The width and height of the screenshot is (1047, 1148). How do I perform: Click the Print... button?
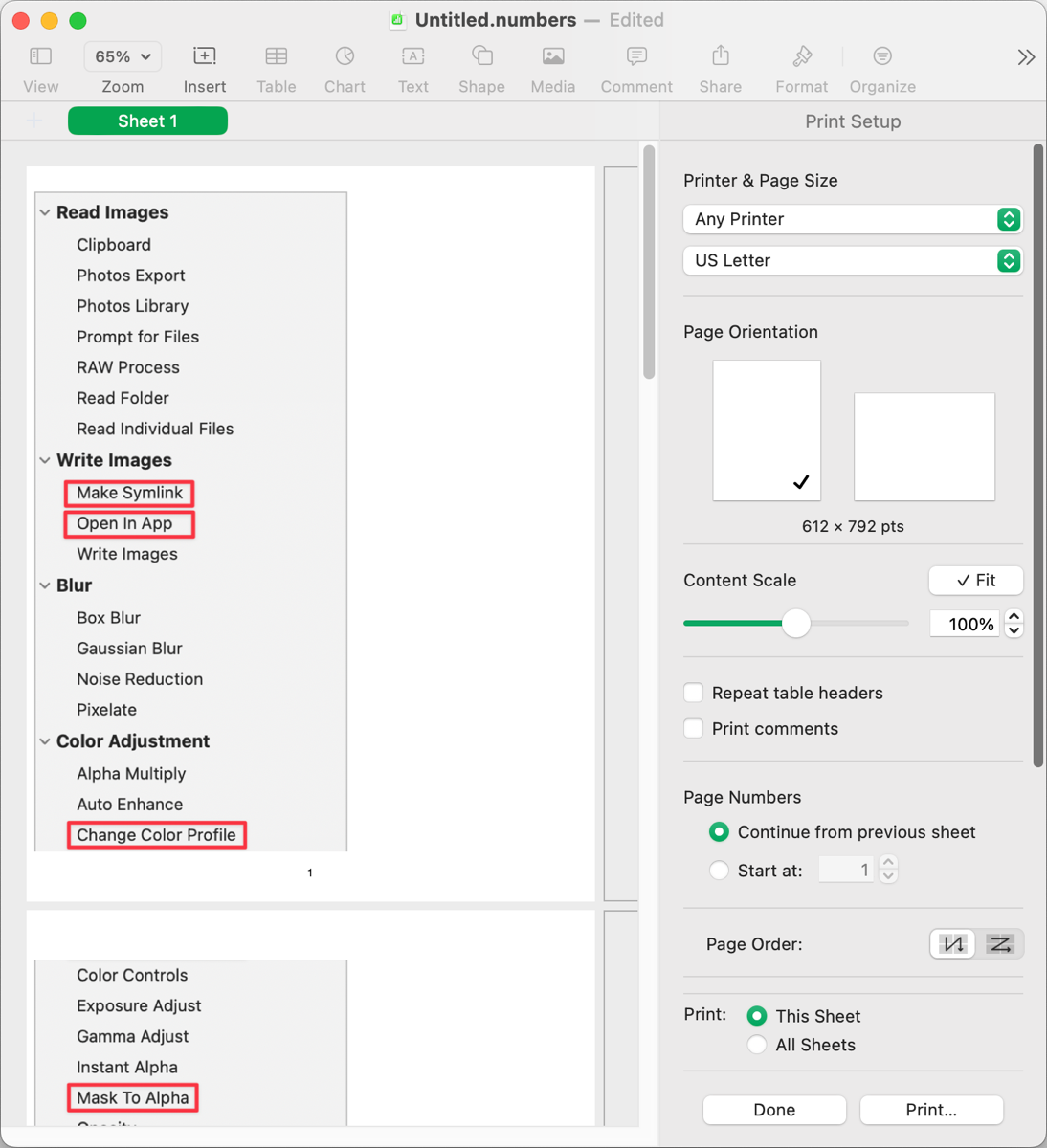(x=930, y=1110)
